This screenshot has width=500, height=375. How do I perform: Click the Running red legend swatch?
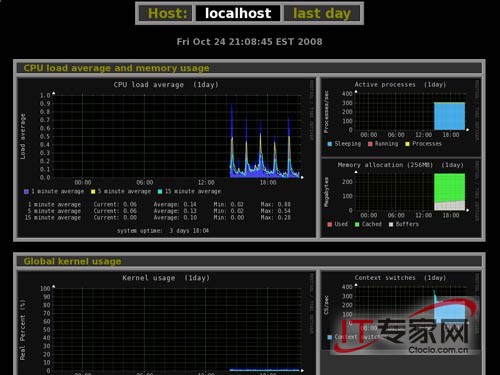(x=370, y=144)
